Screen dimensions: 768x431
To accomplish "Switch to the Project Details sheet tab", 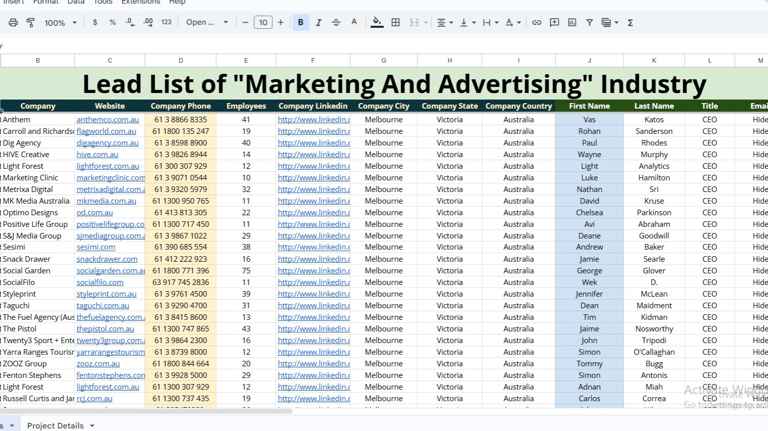I will [x=56, y=425].
